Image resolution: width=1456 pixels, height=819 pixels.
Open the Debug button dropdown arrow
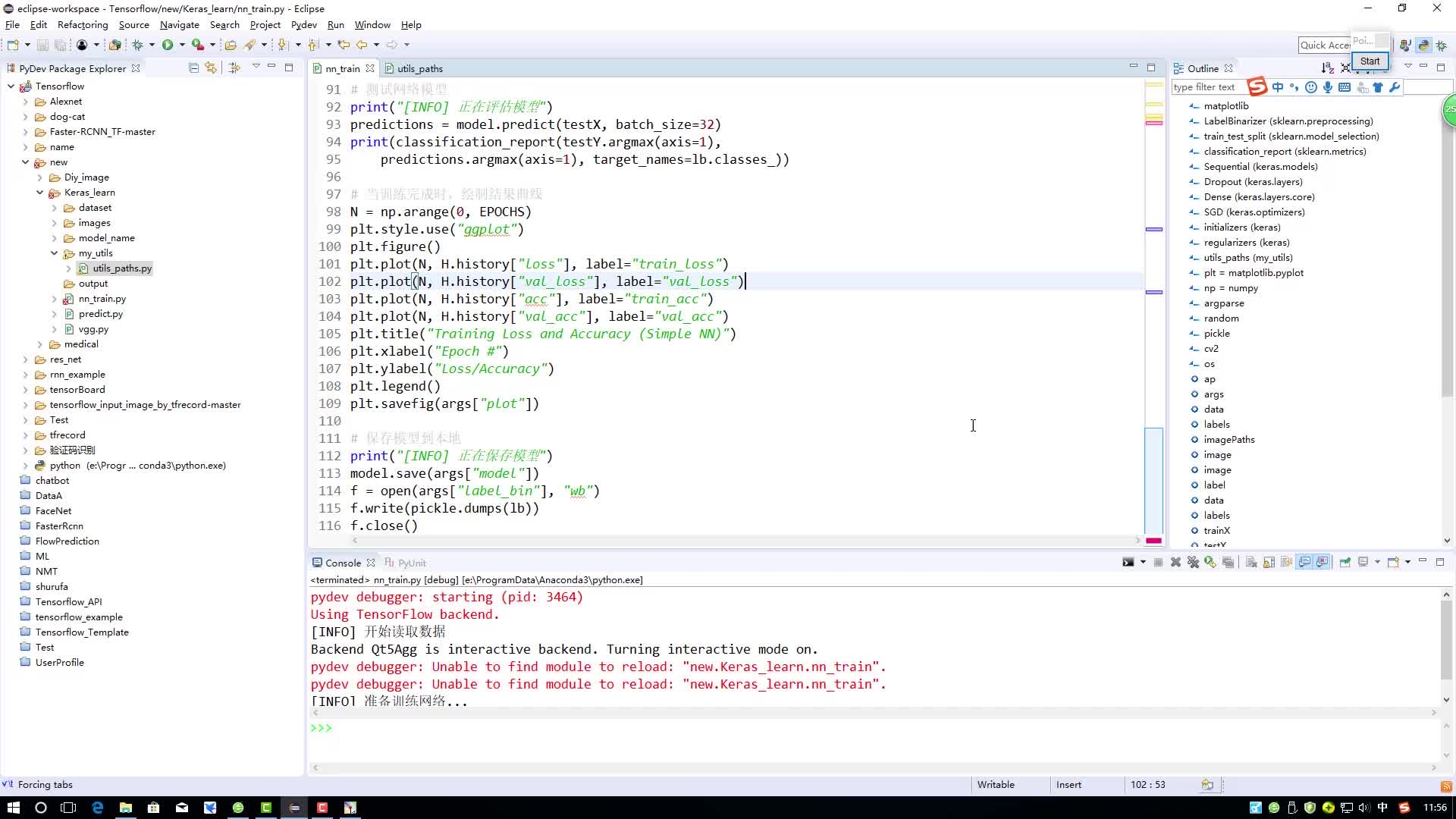(x=152, y=45)
